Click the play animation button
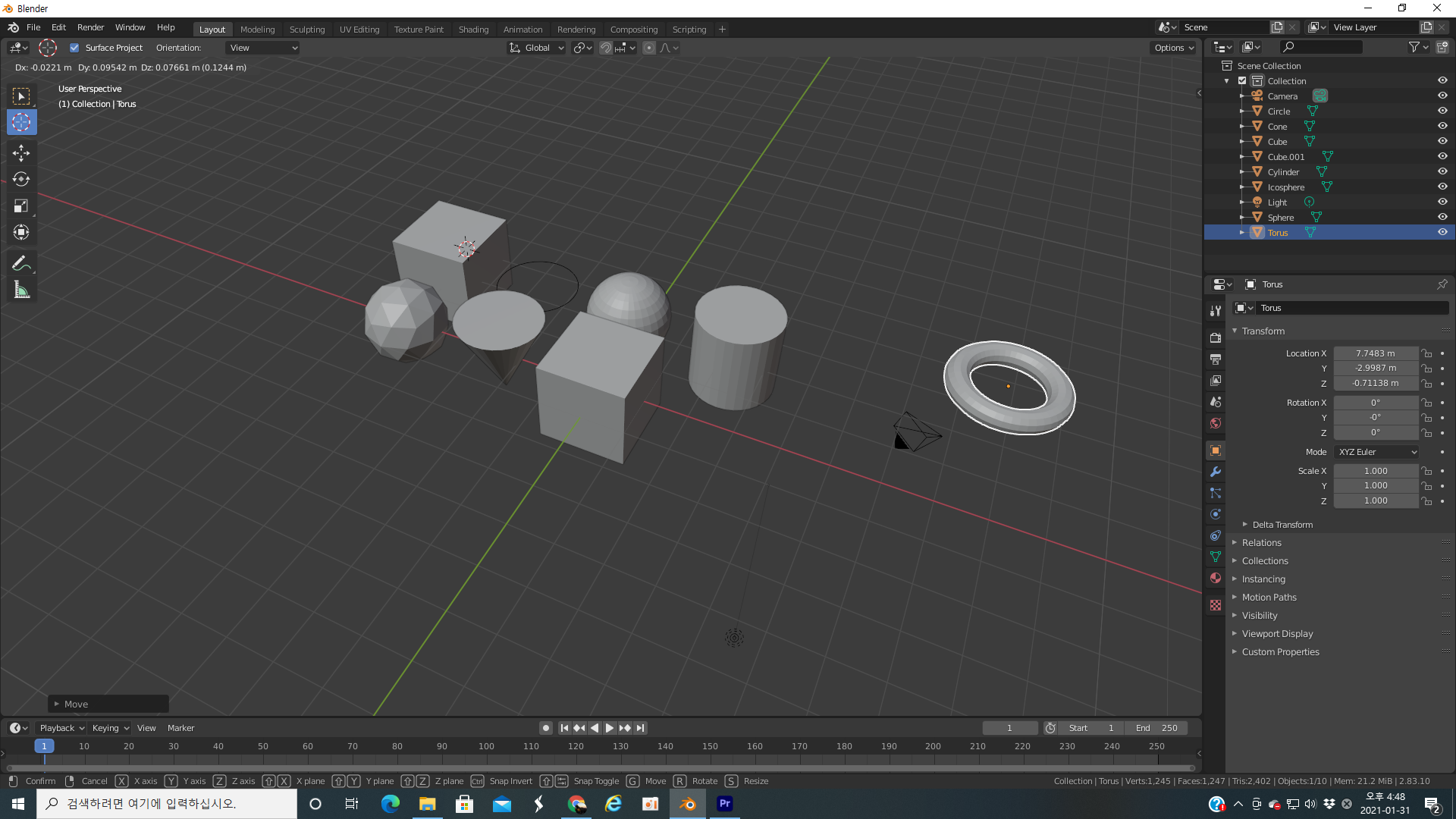 coord(610,728)
